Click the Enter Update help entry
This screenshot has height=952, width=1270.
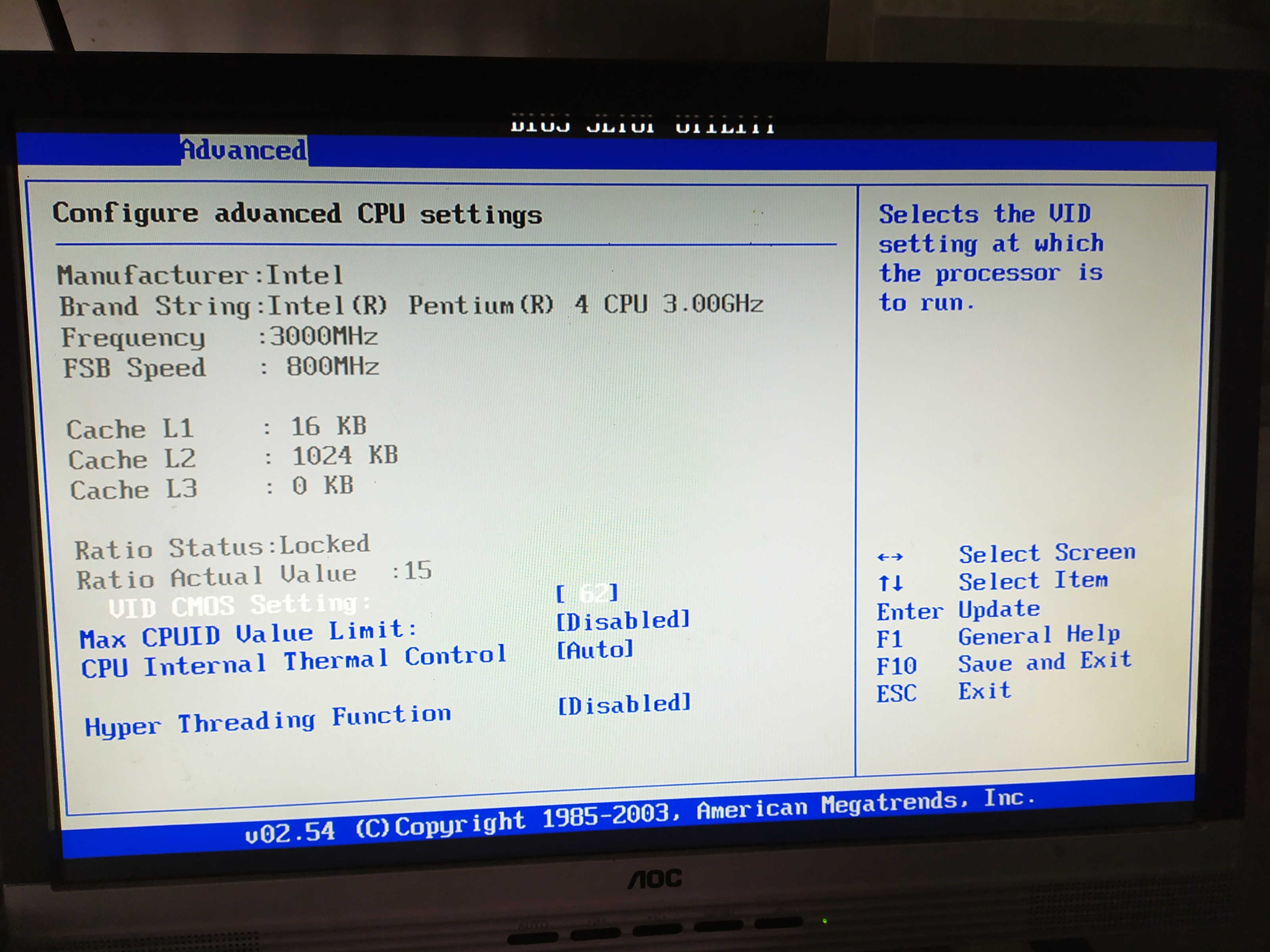tap(958, 610)
